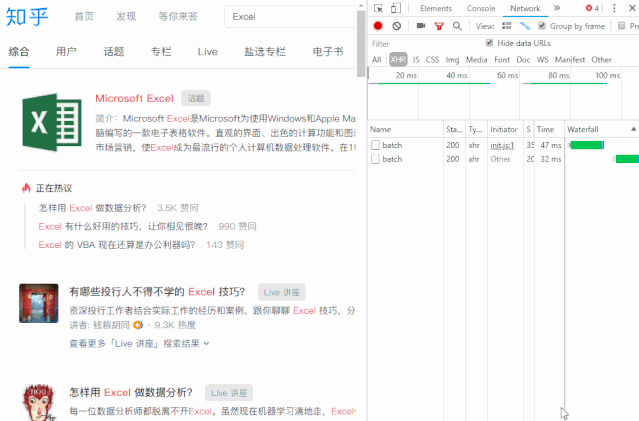Sort by the Waterfall column arrow

coord(633,129)
